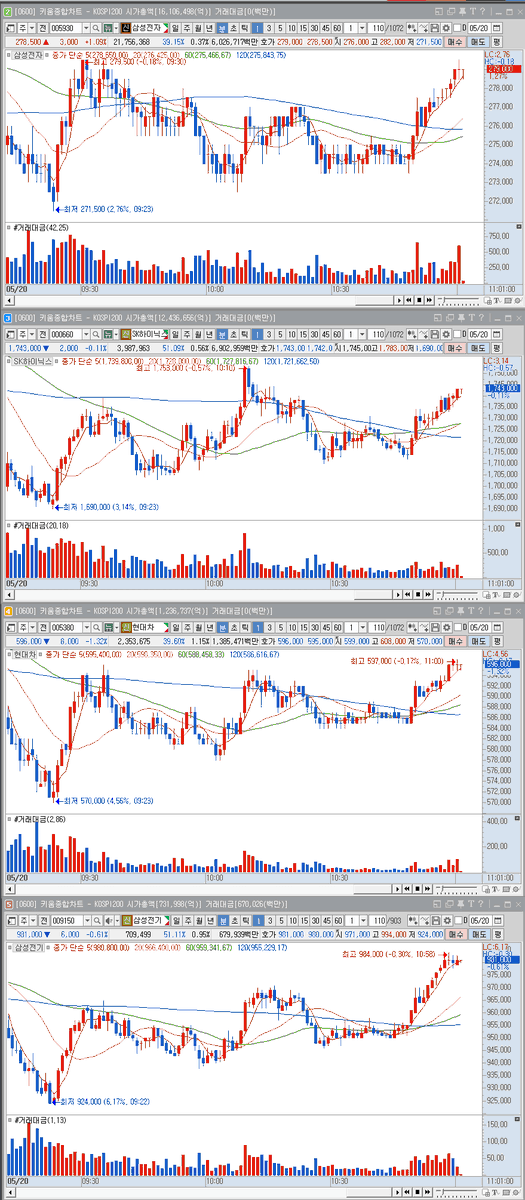Open the stock code dropdown next to 005380
The height and width of the screenshot is (1200, 525).
pyautogui.click(x=87, y=625)
